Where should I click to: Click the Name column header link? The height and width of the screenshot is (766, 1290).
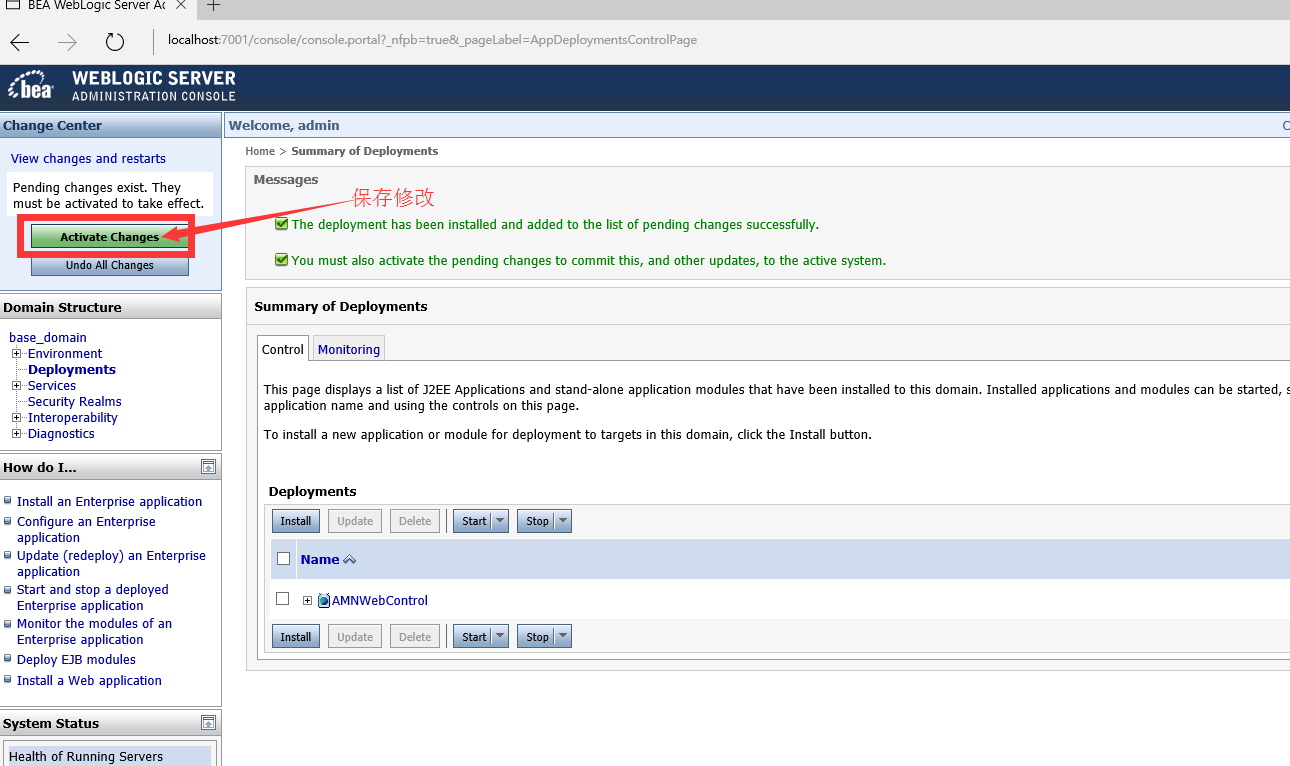320,560
